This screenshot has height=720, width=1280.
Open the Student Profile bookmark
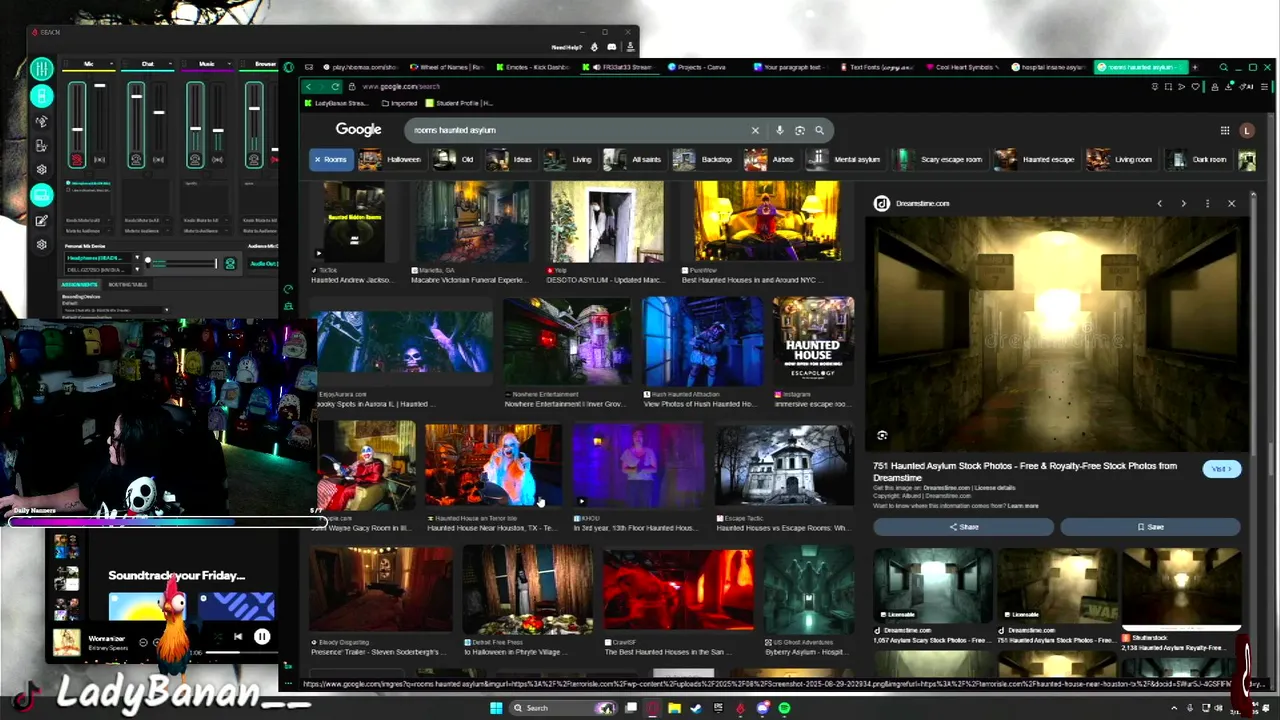coord(460,103)
